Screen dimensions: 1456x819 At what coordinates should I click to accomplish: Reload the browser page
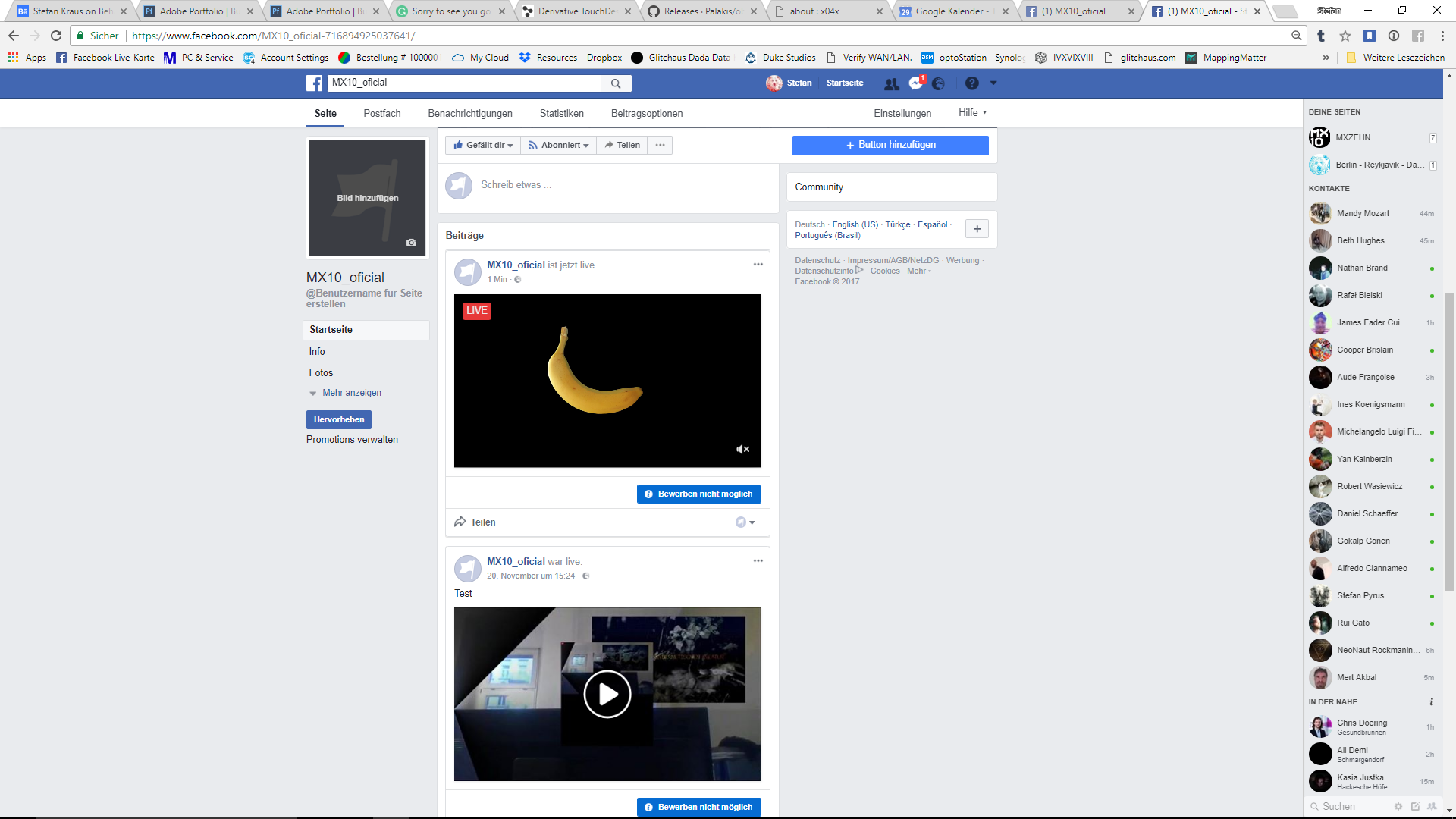[56, 36]
